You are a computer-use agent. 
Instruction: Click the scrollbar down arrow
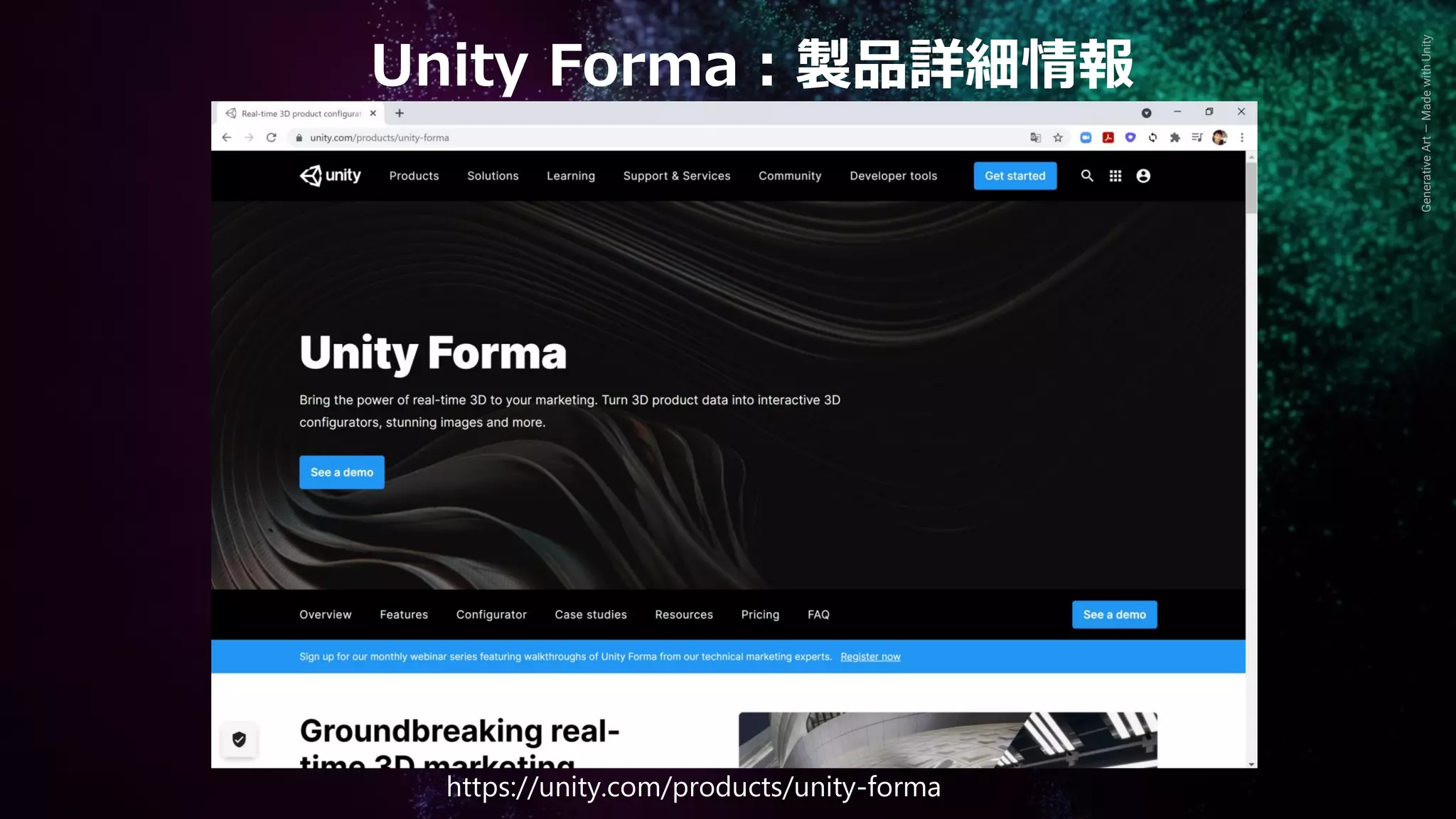pyautogui.click(x=1251, y=764)
